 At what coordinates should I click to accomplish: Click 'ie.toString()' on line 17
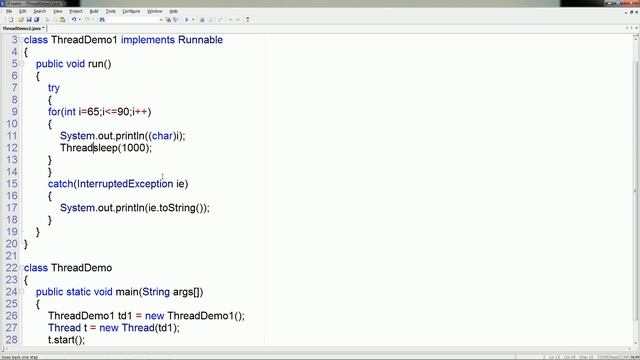[x=176, y=208]
